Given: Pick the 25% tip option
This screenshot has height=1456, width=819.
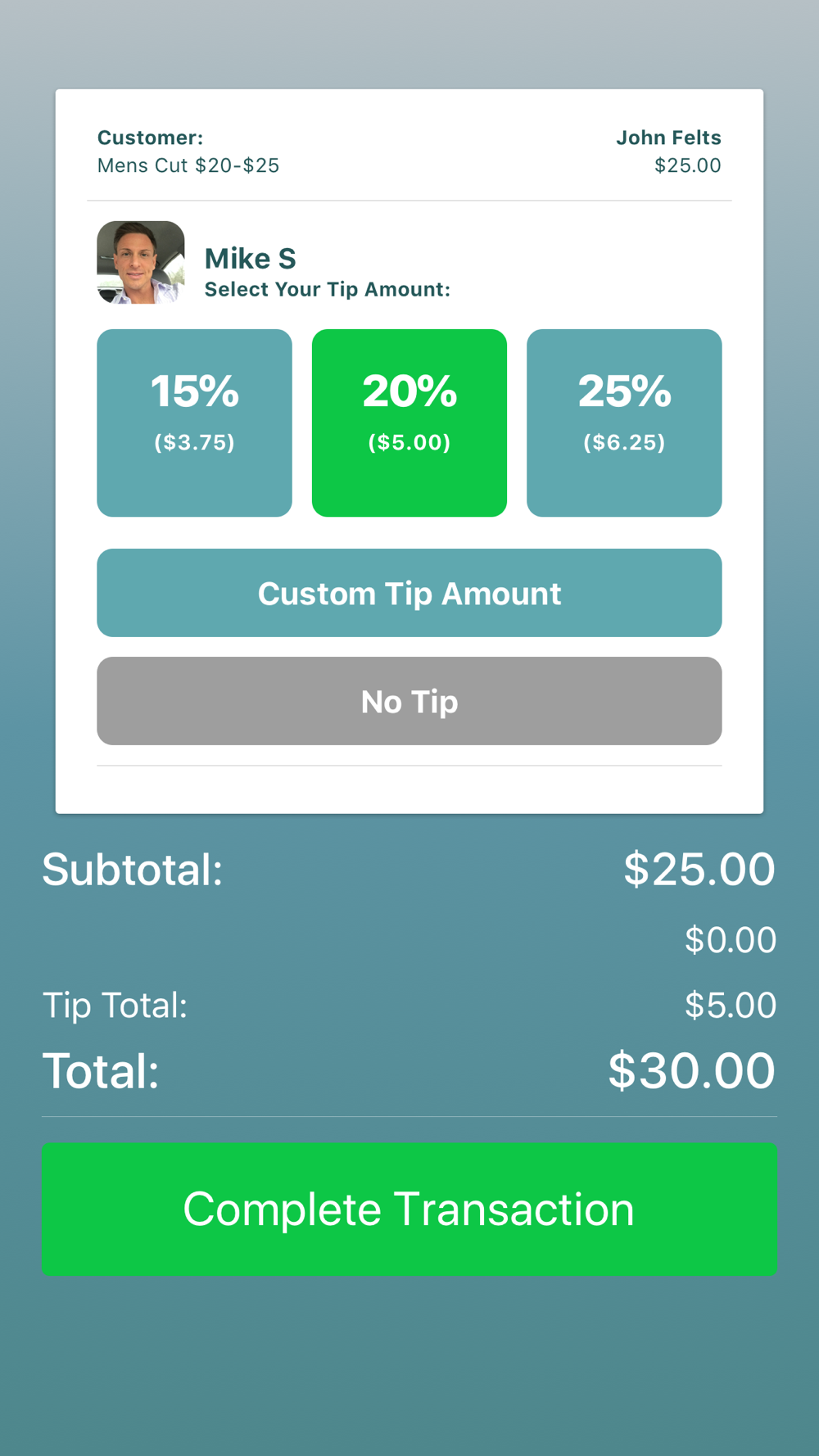Looking at the screenshot, I should tap(624, 423).
